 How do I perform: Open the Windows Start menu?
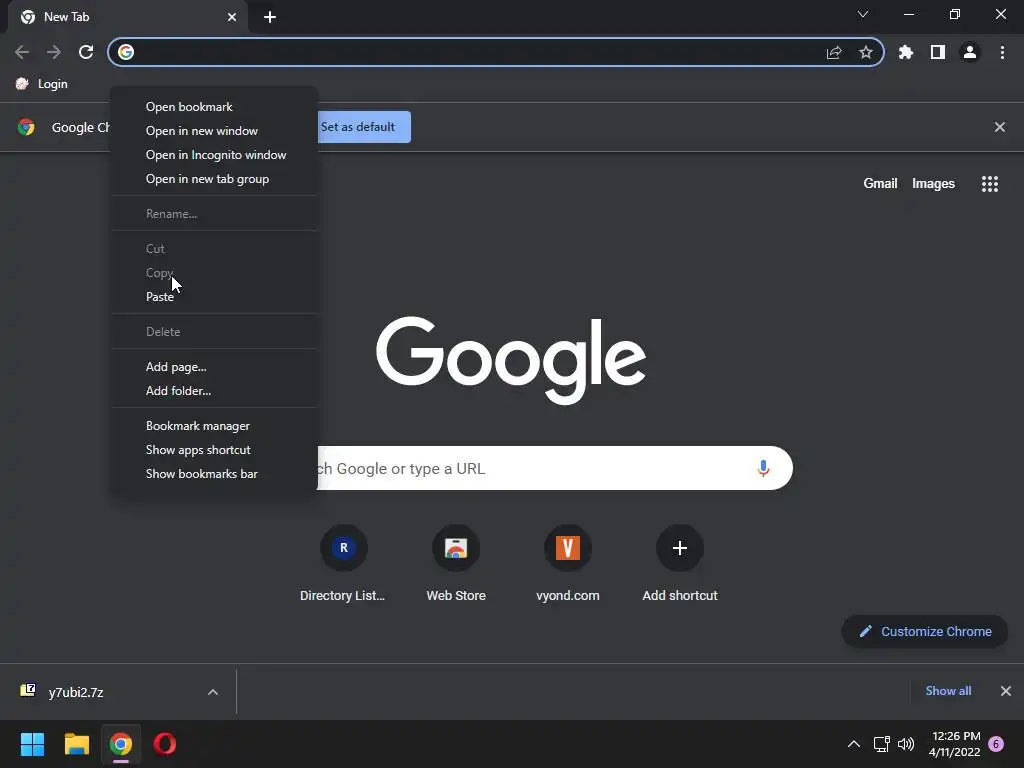[33, 744]
